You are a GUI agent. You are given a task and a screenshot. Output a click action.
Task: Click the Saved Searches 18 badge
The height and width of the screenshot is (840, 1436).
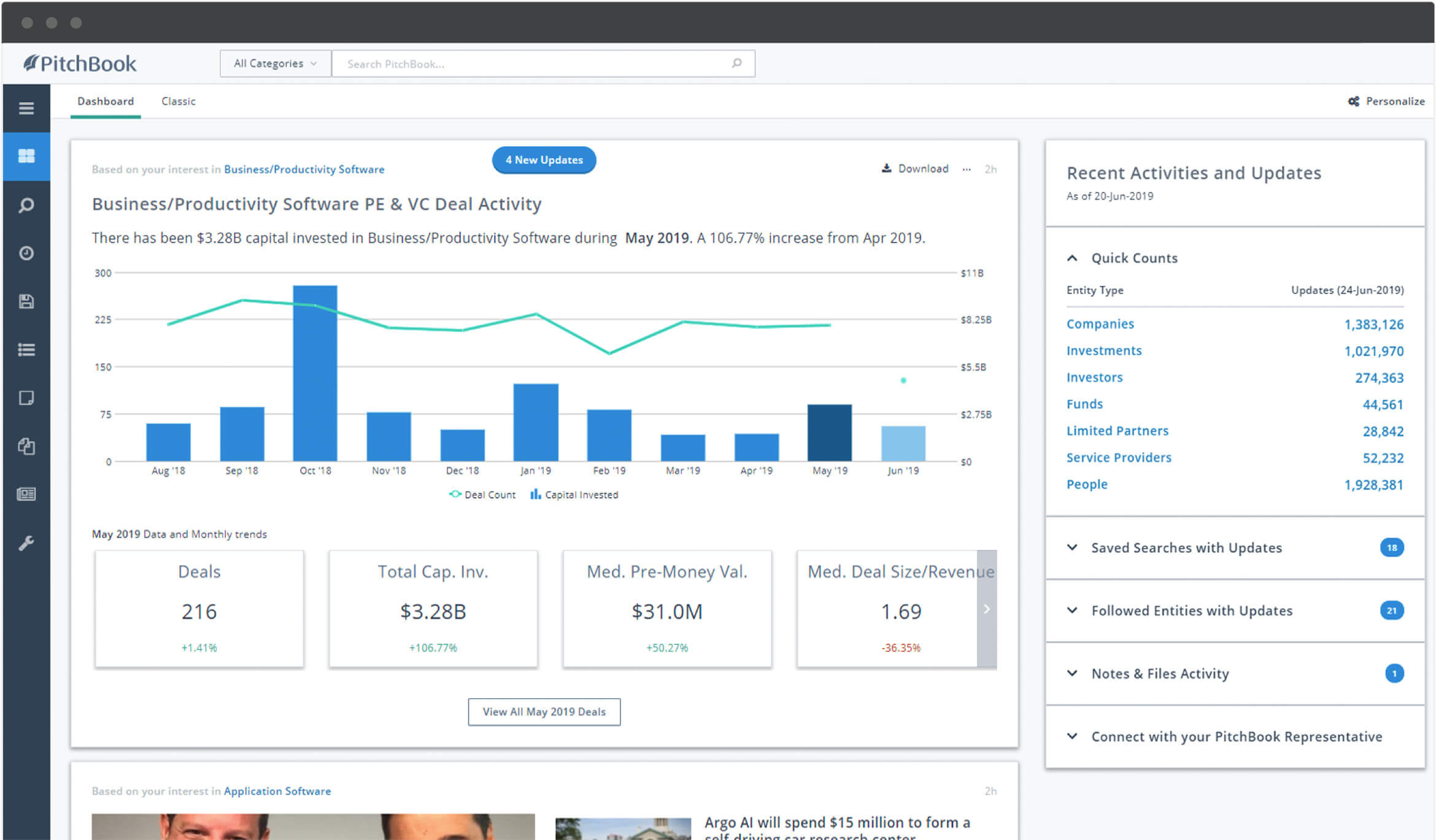(1392, 548)
